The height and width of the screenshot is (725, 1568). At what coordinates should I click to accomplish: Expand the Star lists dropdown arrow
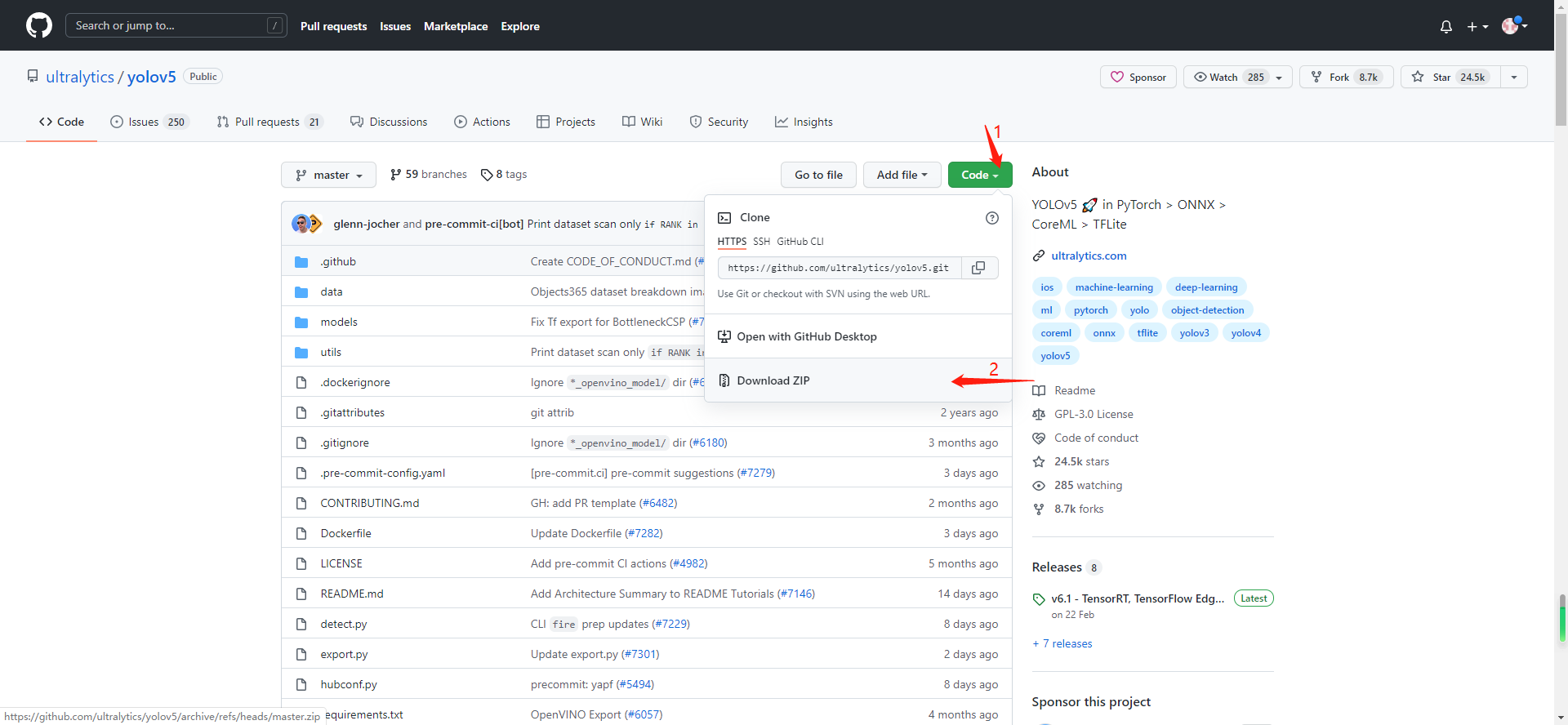1514,77
